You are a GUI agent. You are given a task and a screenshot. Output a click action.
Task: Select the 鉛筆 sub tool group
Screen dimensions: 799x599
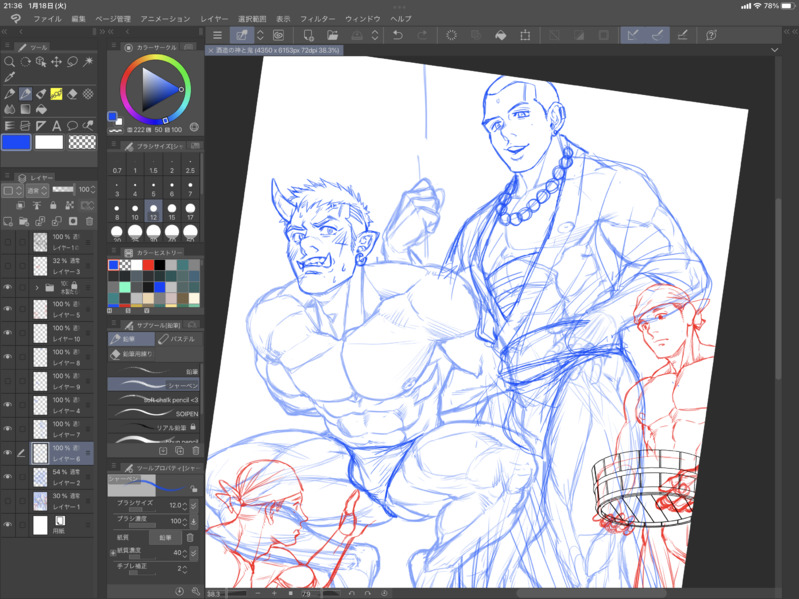(x=130, y=339)
